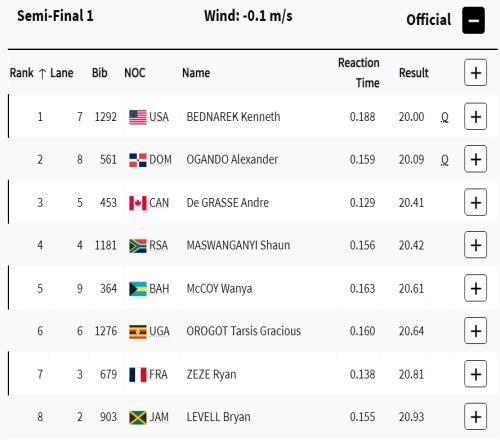The width and height of the screenshot is (500, 440).
Task: Expand ZEZE Ryan row details
Action: click(476, 374)
